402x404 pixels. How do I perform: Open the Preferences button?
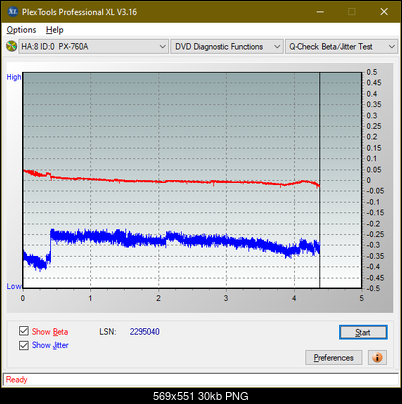[334, 358]
